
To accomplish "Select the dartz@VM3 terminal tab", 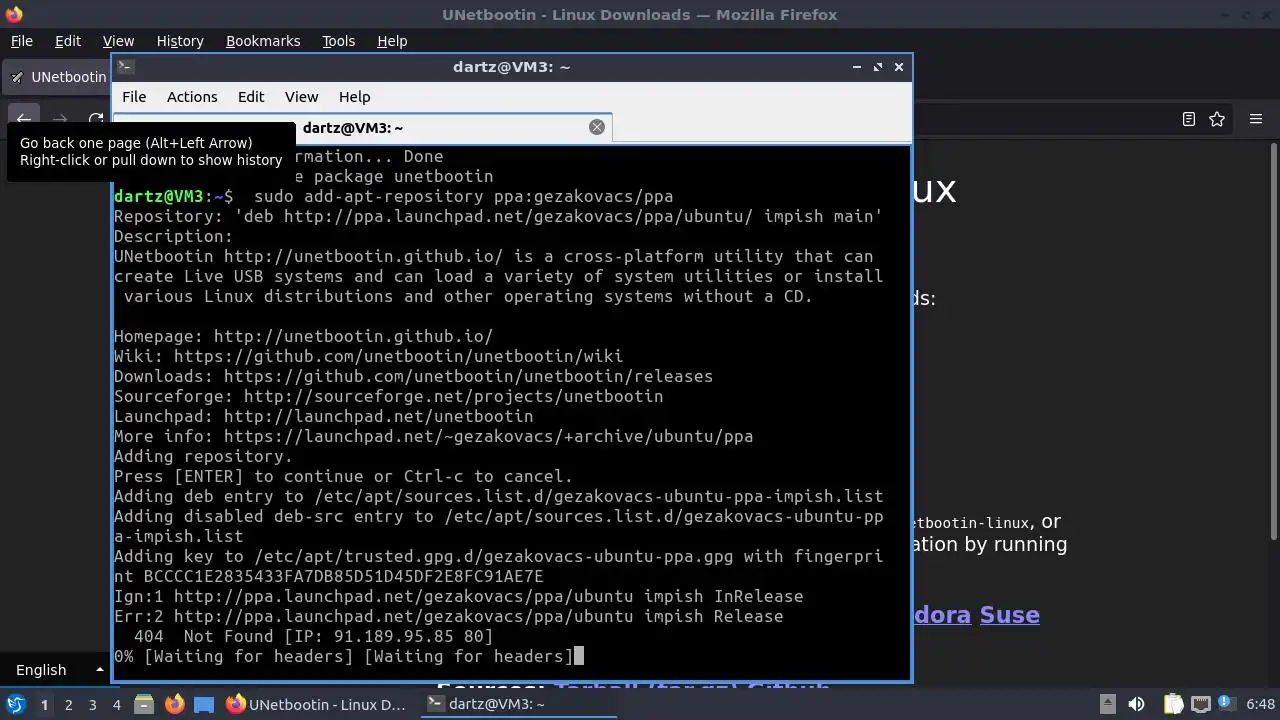I will coord(353,128).
